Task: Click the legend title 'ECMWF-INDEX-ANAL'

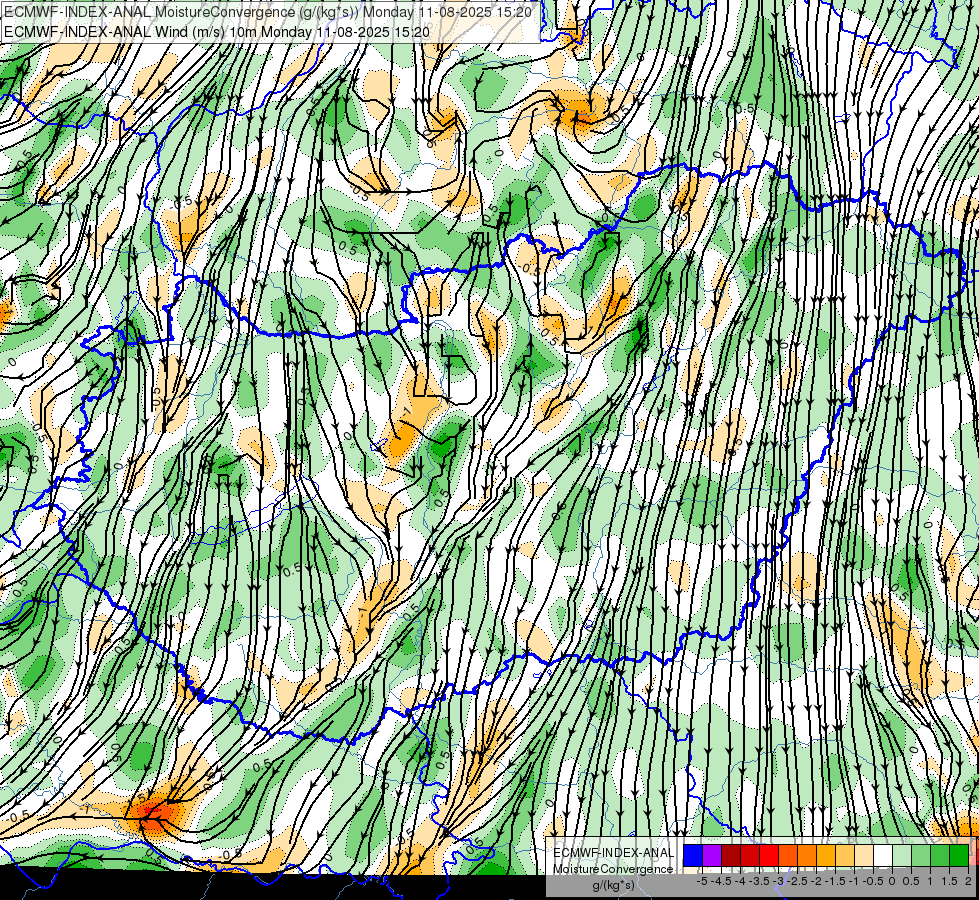Action: click(x=613, y=853)
